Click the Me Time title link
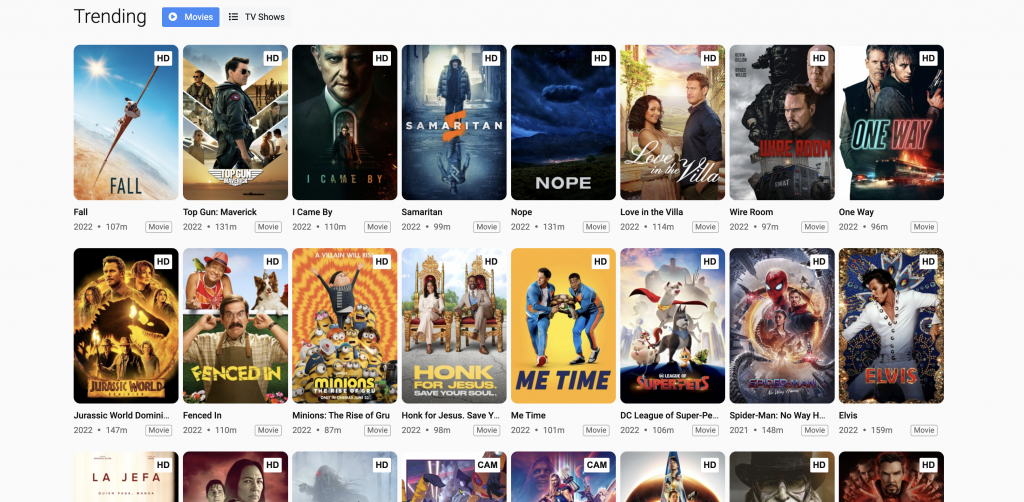Viewport: 1024px width, 502px height. [528, 415]
